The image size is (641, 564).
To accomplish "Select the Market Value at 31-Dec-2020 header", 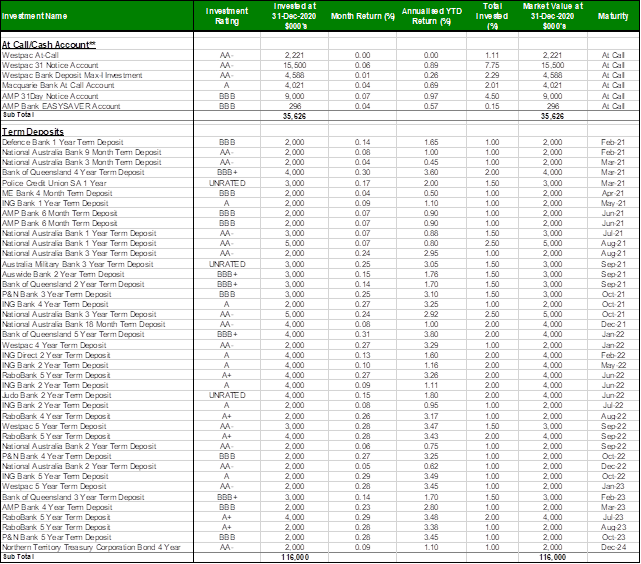I will point(553,16).
